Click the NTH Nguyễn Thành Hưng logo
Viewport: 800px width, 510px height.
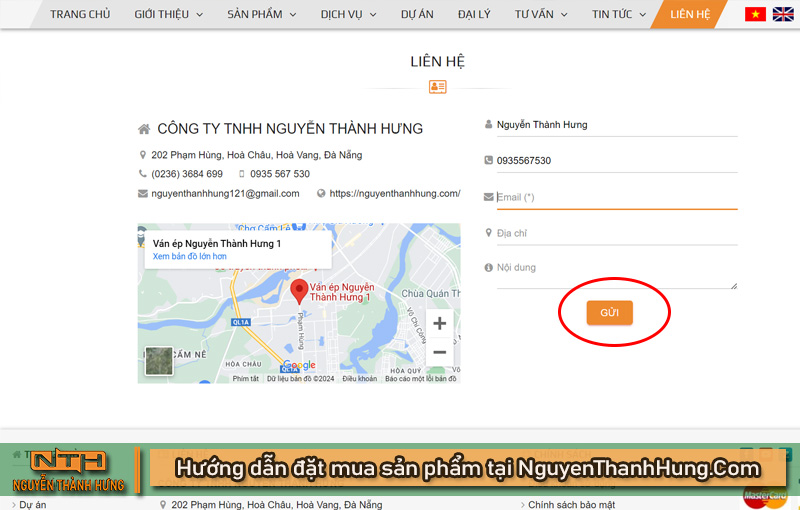point(69,470)
